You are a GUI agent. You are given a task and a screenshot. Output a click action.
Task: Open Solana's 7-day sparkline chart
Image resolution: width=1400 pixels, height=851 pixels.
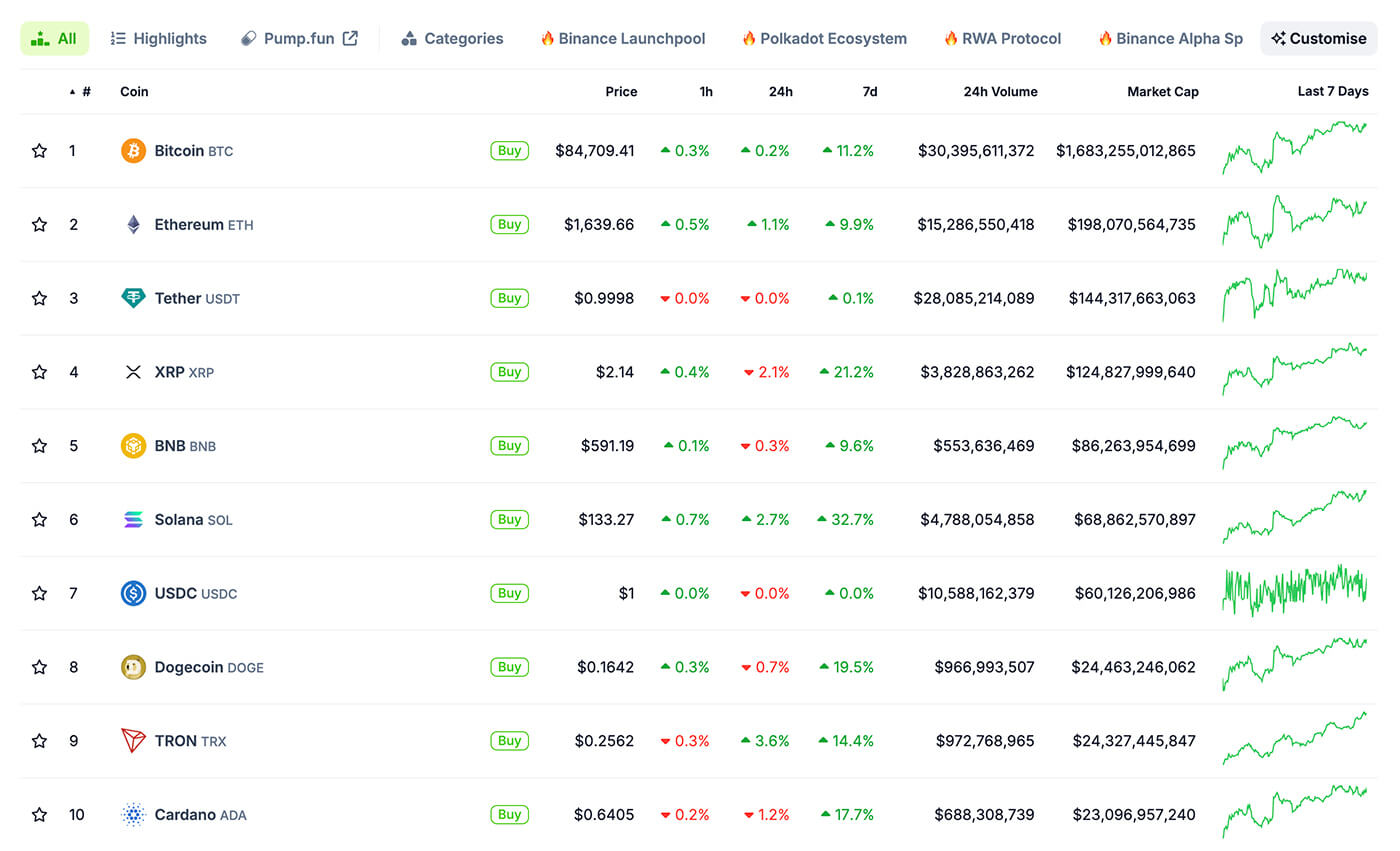coord(1294,517)
